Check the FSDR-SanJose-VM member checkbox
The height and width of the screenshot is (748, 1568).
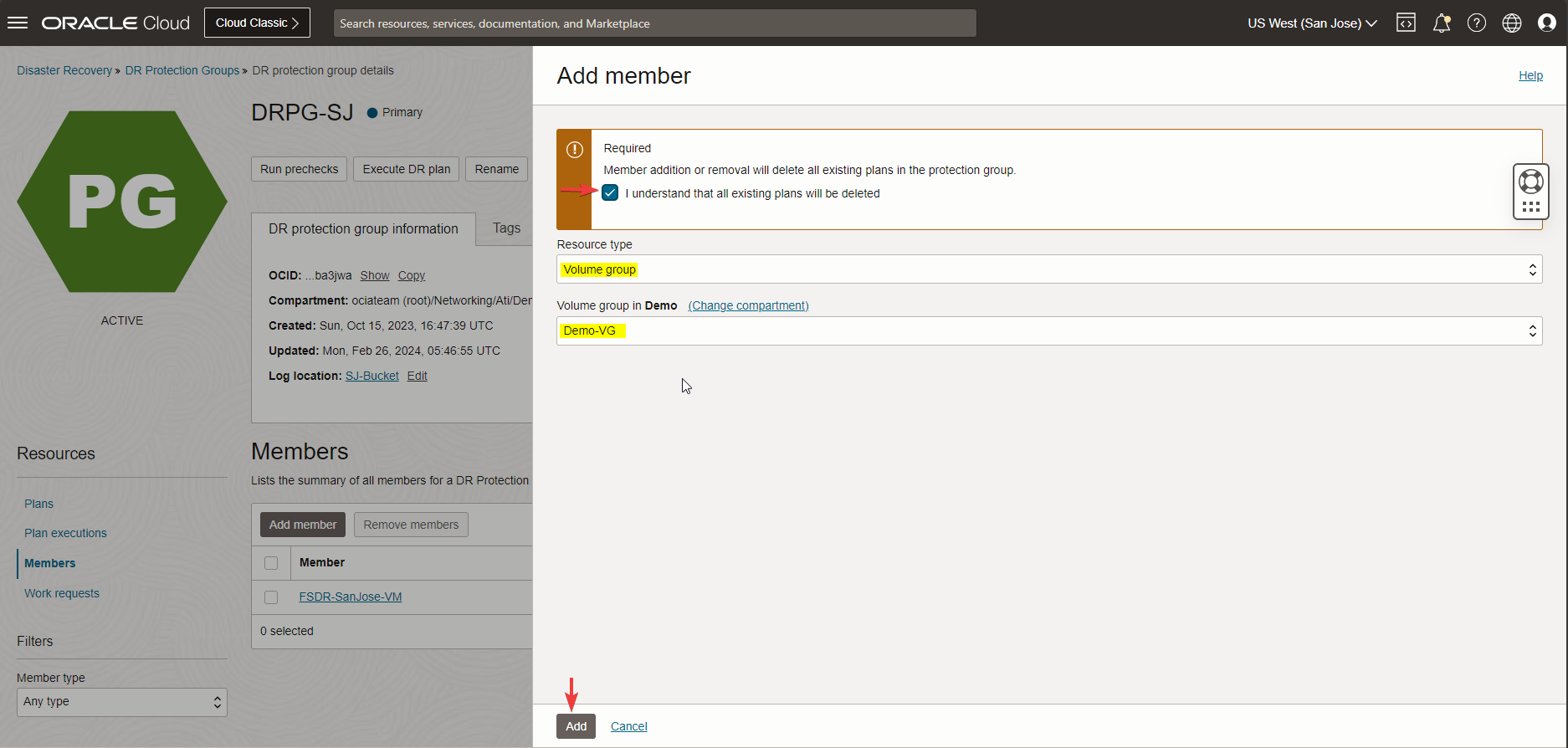(x=271, y=597)
